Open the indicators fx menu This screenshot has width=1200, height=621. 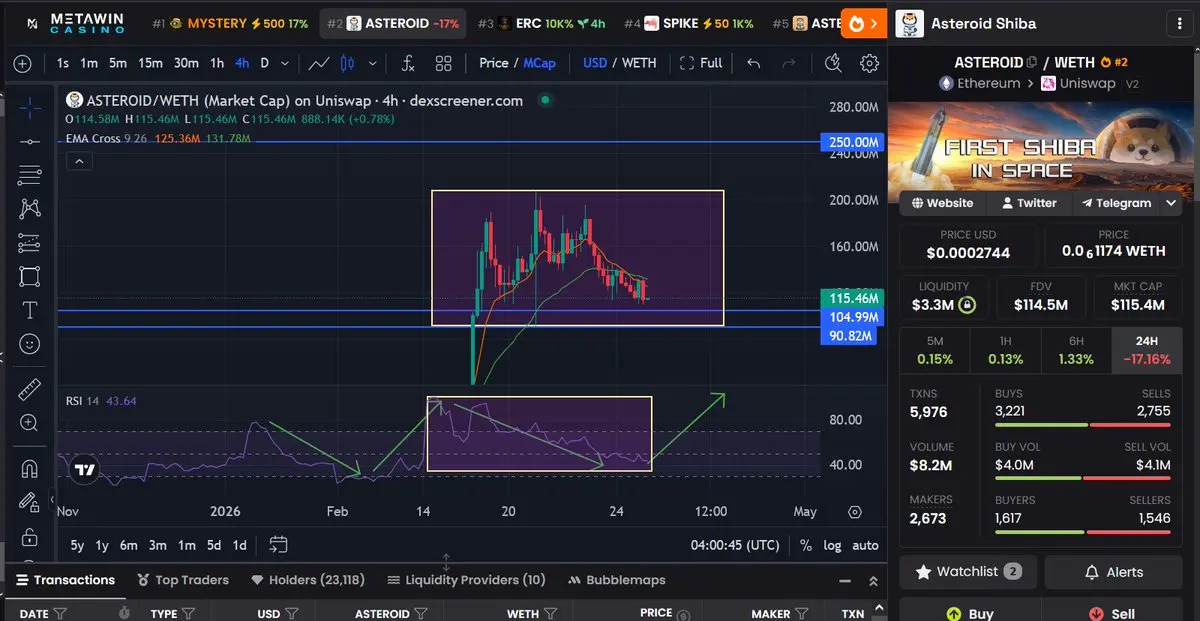(x=408, y=63)
